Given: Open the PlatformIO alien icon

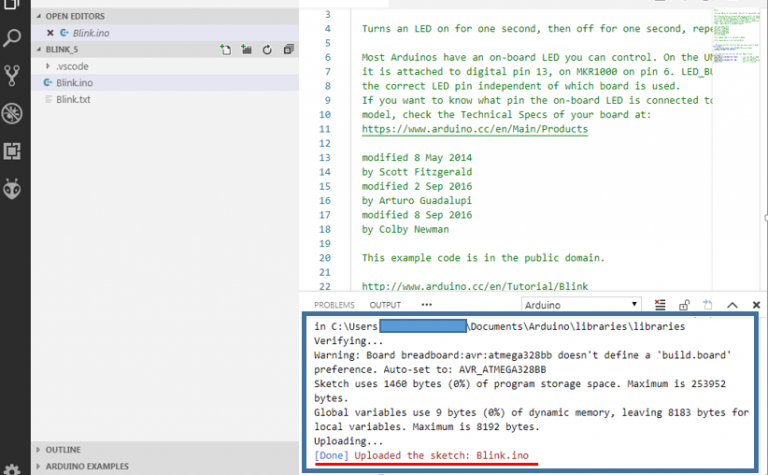Looking at the screenshot, I should point(13,187).
